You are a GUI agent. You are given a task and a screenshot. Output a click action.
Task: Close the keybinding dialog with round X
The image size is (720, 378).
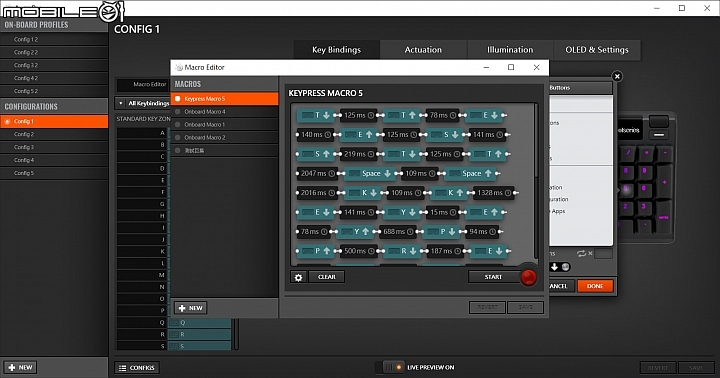[617, 76]
